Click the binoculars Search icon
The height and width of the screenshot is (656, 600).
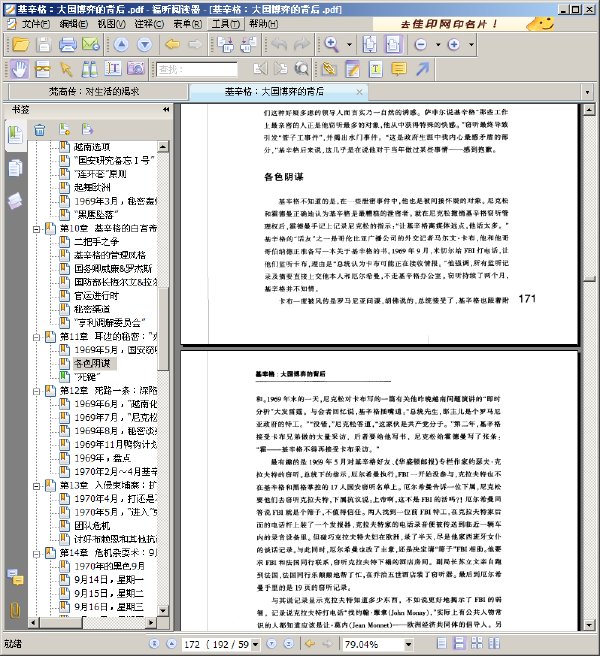[x=89, y=69]
